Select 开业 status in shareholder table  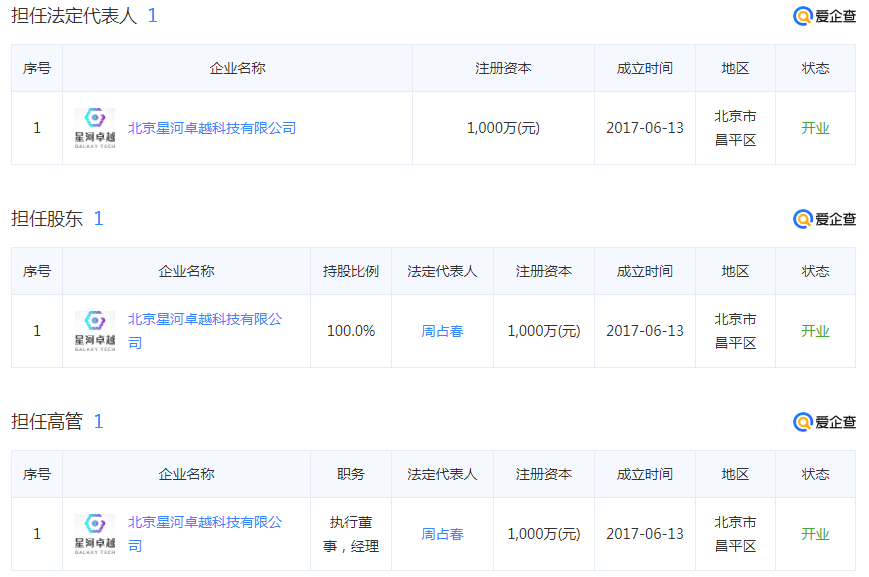815,331
